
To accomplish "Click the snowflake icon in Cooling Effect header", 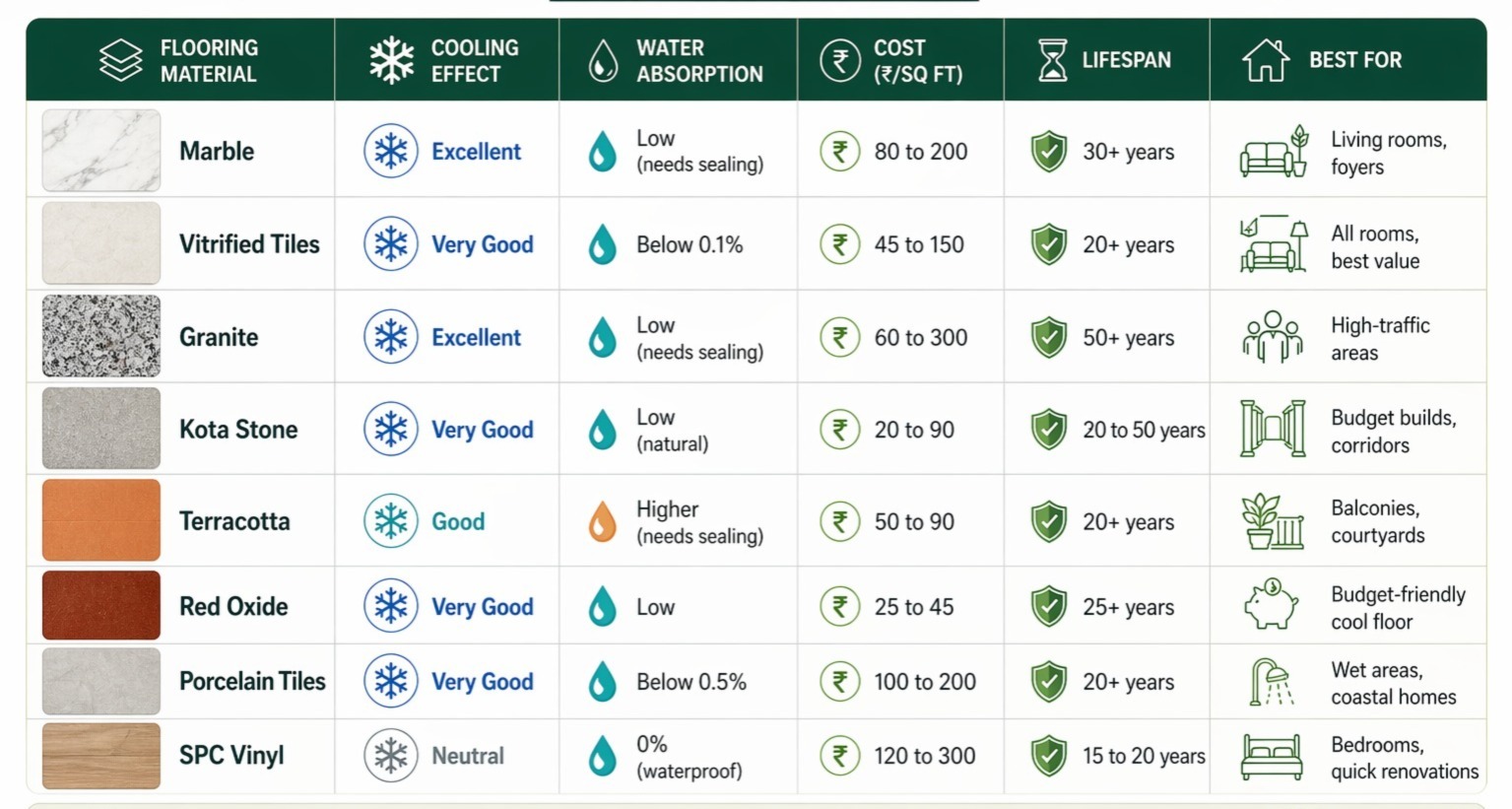I will (x=391, y=60).
